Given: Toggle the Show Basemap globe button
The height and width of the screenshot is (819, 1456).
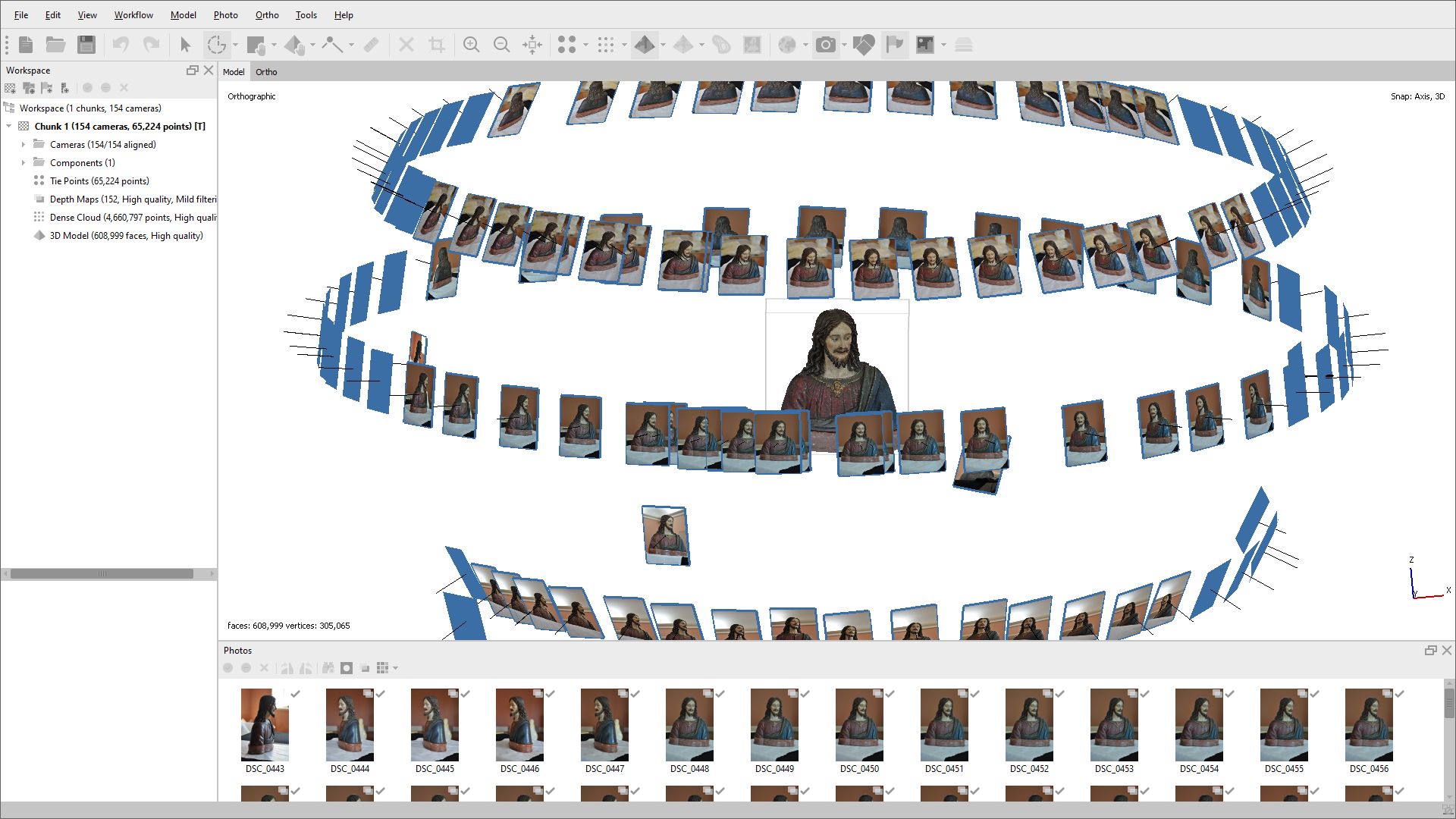Looking at the screenshot, I should (787, 45).
